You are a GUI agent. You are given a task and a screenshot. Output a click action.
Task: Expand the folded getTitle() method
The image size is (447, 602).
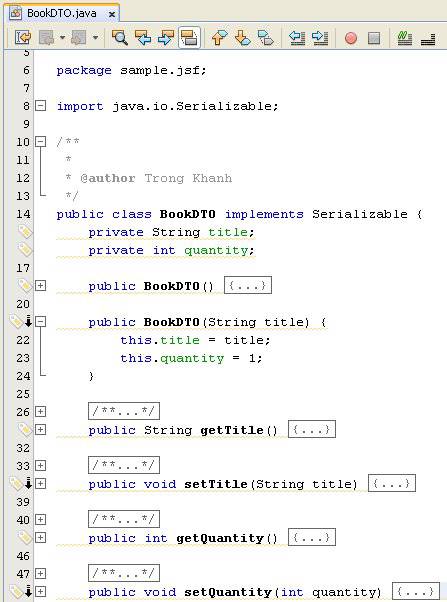click(40, 429)
